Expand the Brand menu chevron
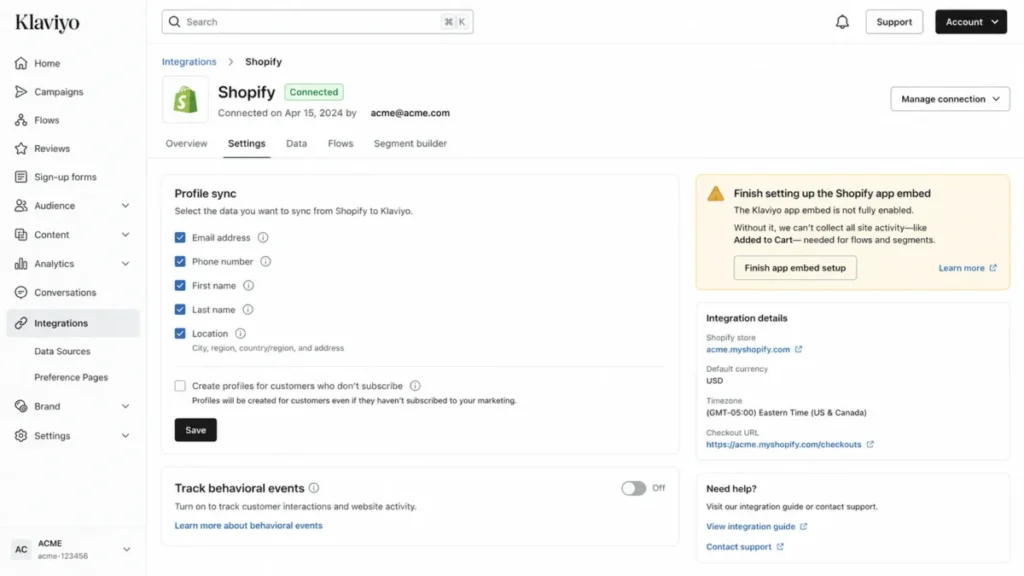The height and width of the screenshot is (576, 1024). click(125, 406)
